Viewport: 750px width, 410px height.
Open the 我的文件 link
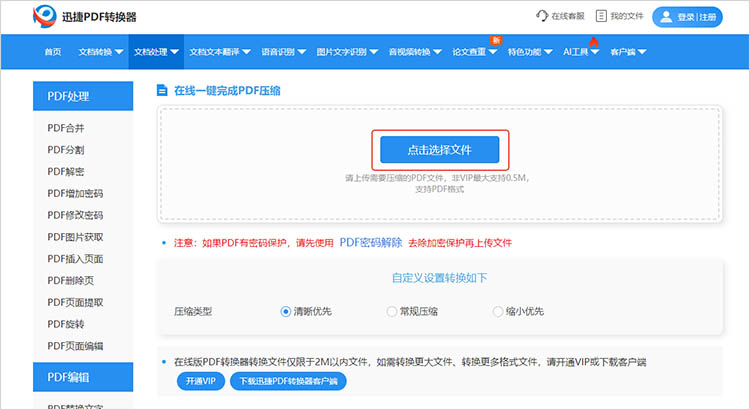627,16
